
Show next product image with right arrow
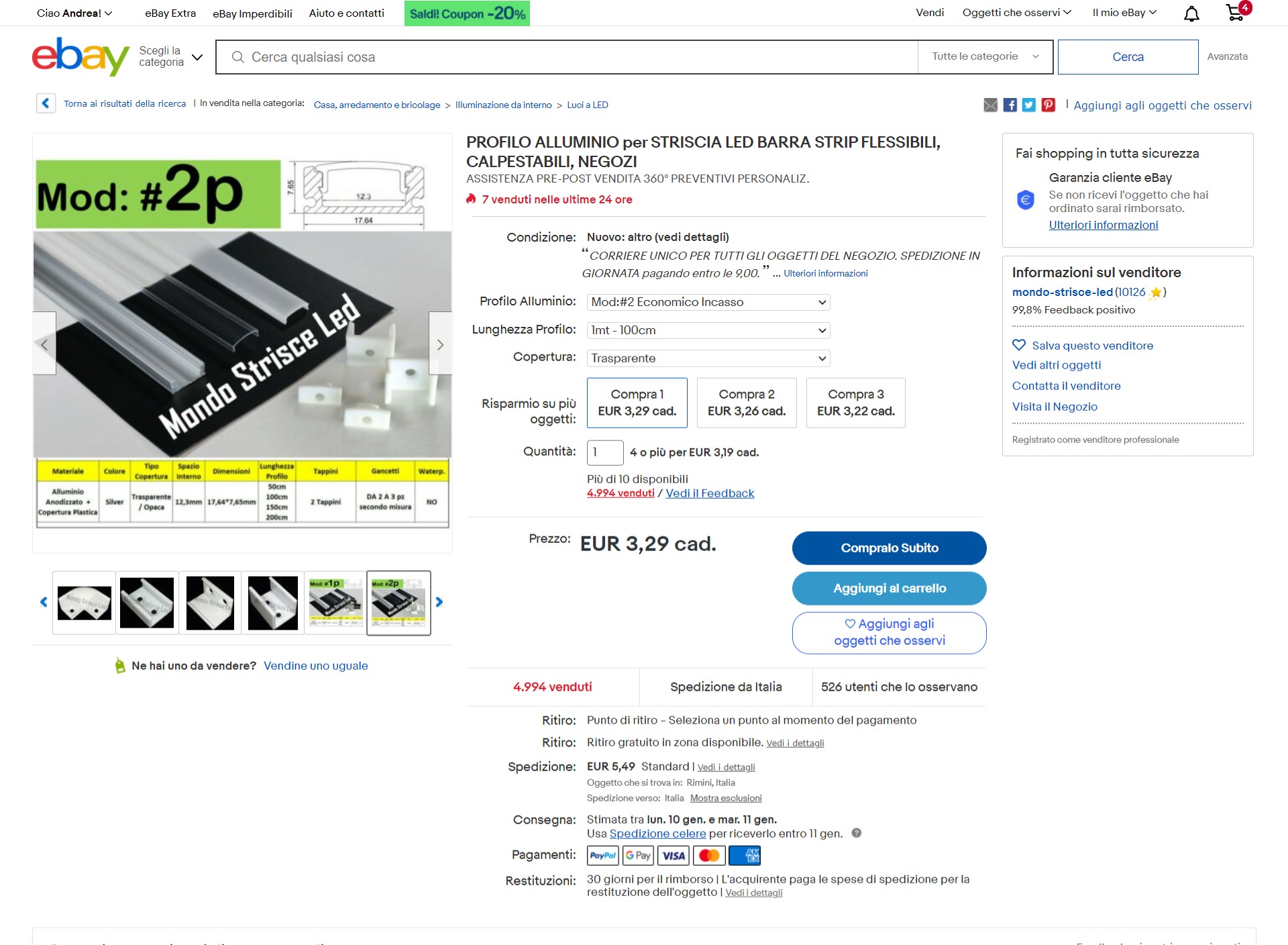pos(440,344)
